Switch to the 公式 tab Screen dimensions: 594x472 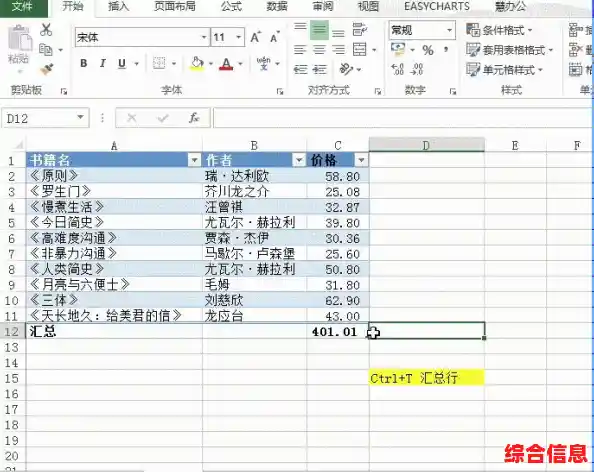pyautogui.click(x=231, y=6)
